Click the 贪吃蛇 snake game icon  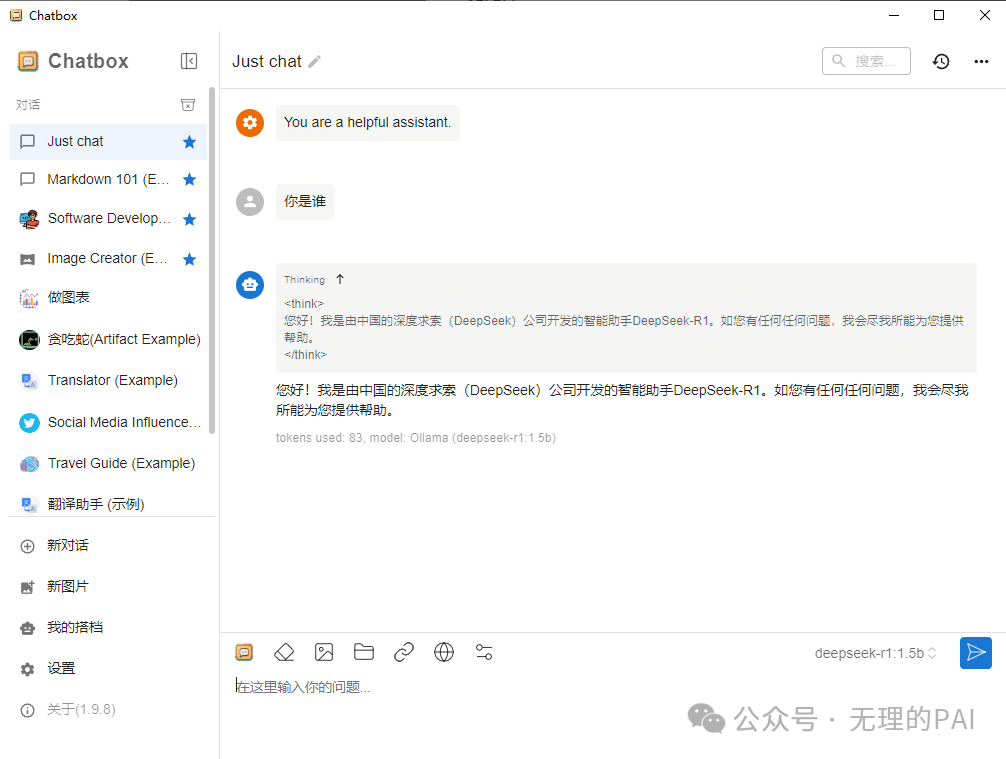pos(29,339)
